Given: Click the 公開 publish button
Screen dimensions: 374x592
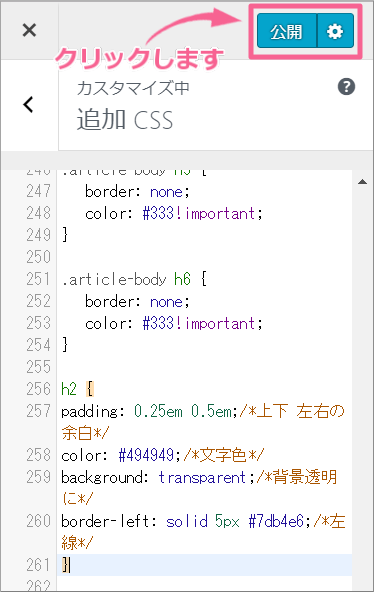Looking at the screenshot, I should coord(286,31).
